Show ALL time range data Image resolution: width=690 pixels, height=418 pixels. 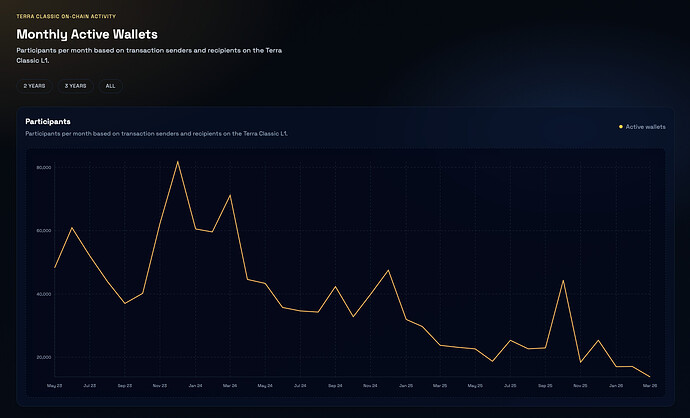tap(110, 86)
